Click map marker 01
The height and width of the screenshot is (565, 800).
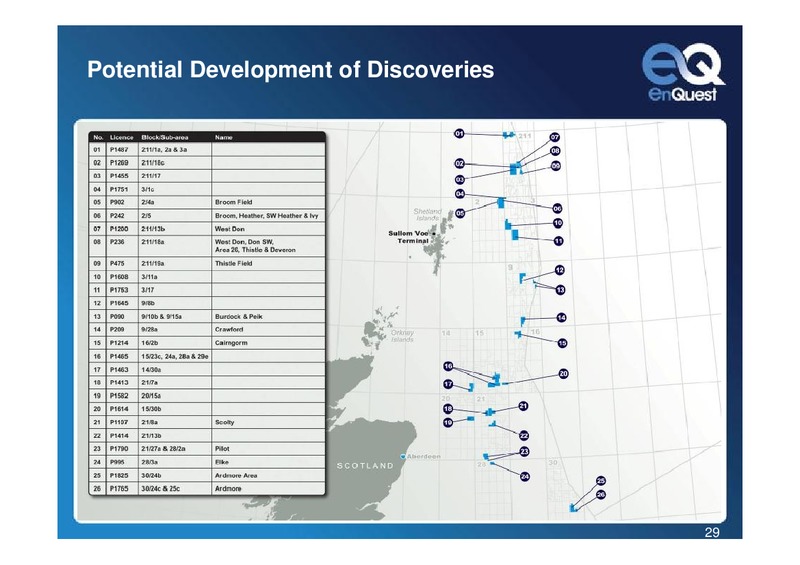click(x=459, y=134)
